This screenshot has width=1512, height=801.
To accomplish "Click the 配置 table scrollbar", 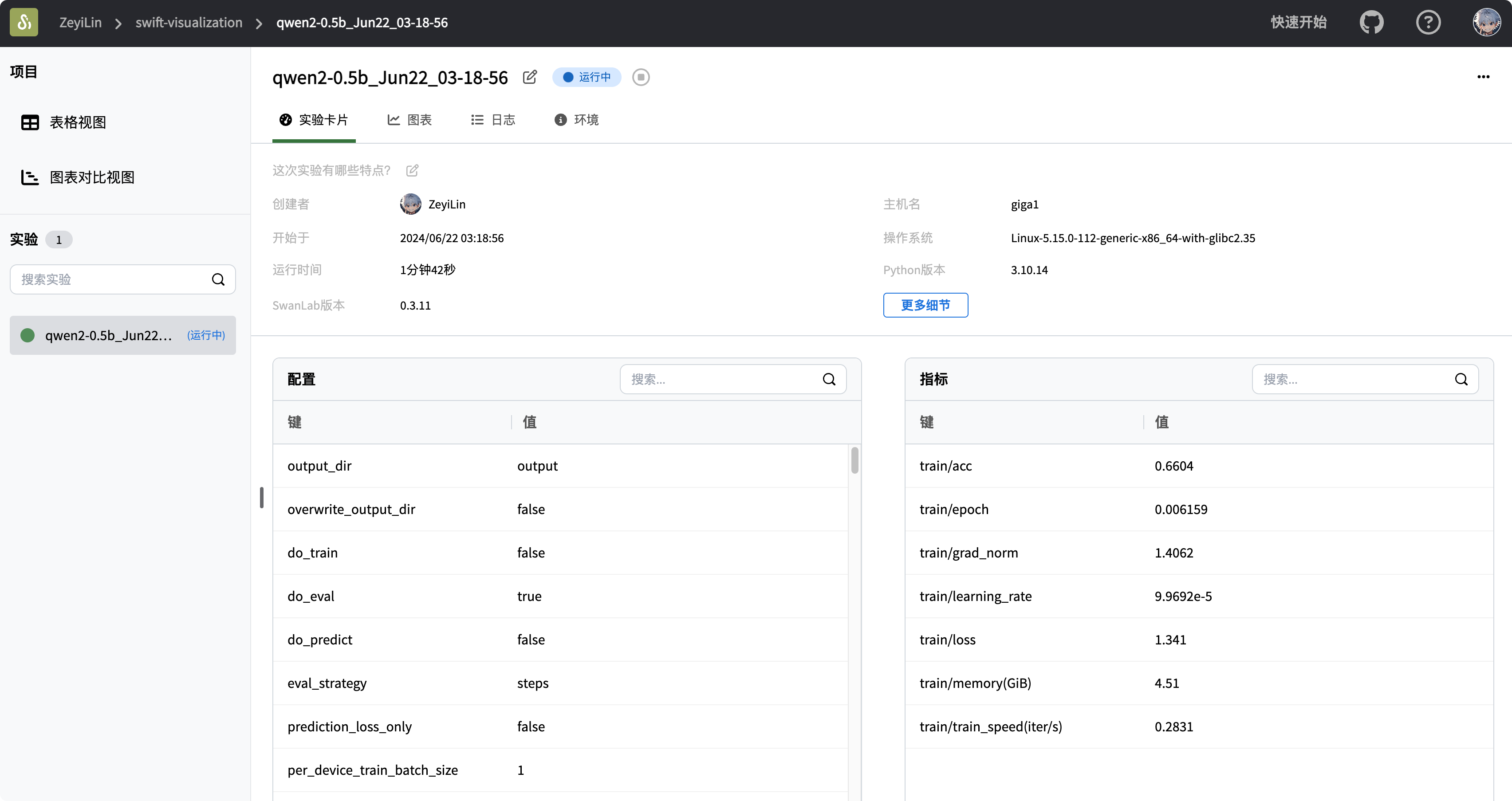I will pos(854,460).
